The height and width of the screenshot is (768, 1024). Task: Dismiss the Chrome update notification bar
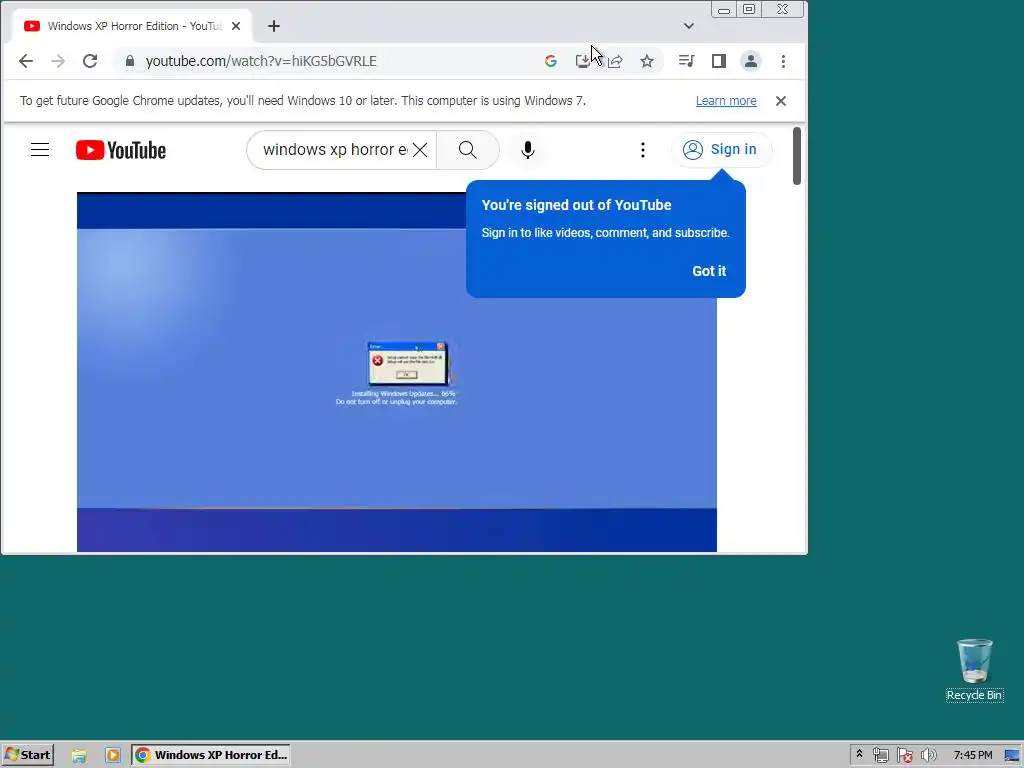(780, 101)
